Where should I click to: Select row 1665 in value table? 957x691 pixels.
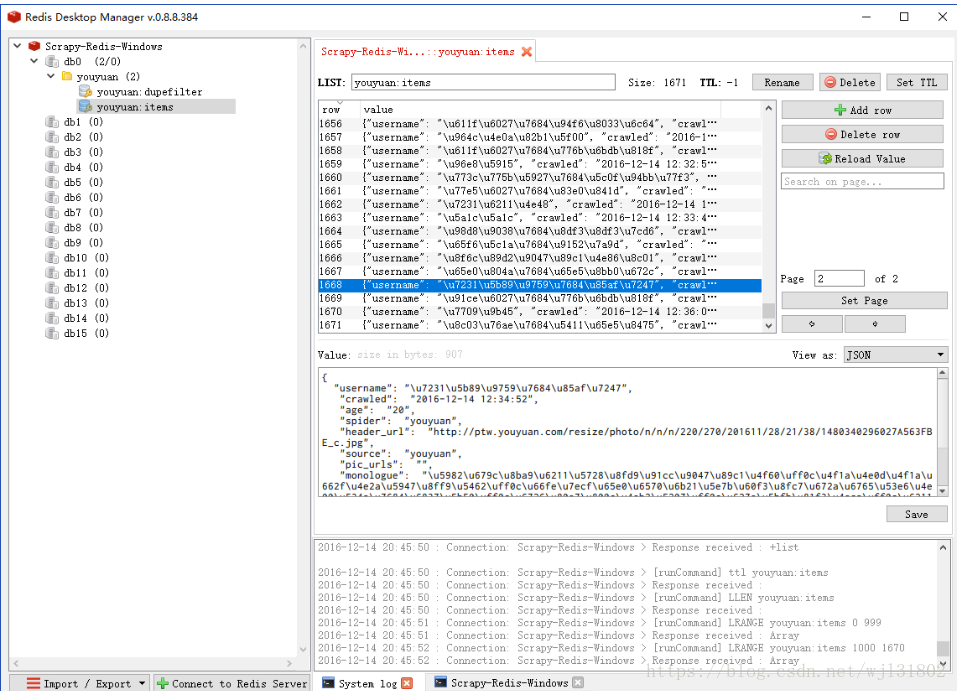coord(540,245)
